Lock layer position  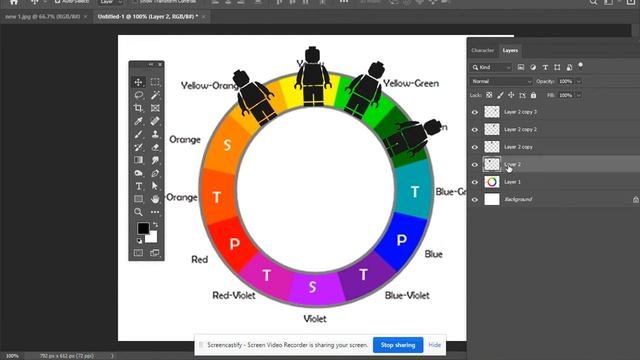511,95
